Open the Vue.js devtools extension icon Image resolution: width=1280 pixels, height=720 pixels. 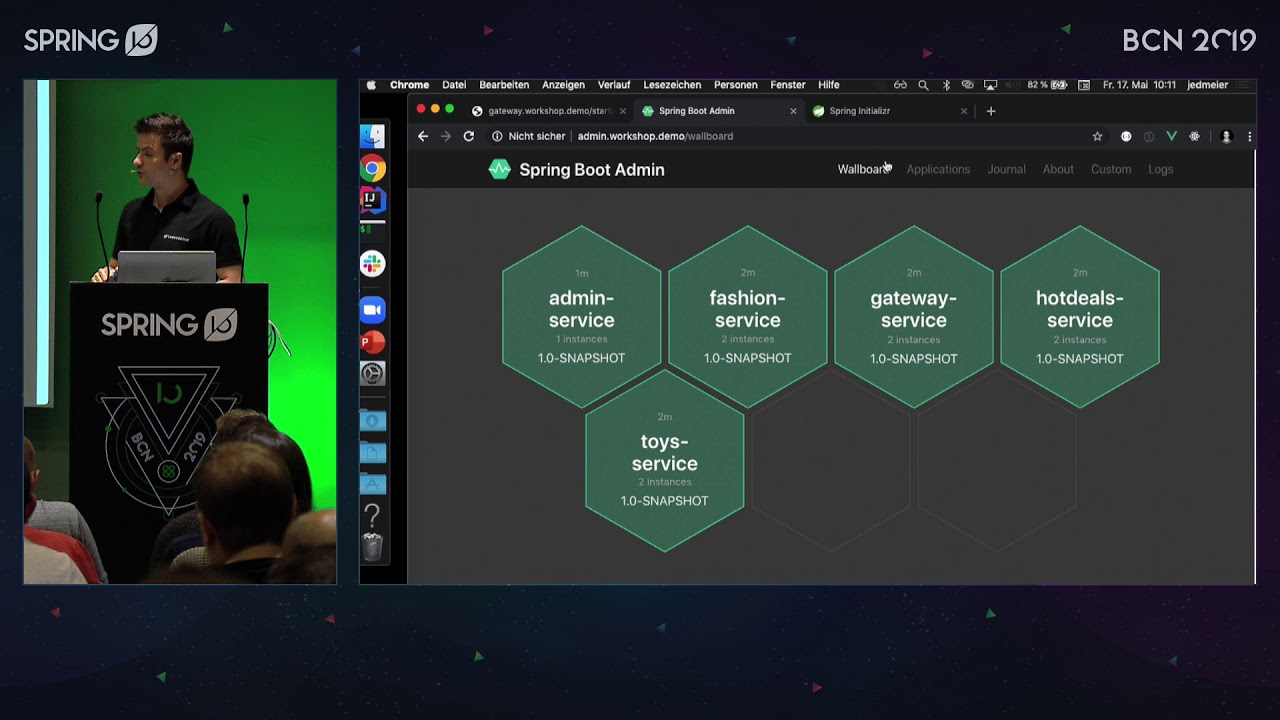[x=1171, y=136]
